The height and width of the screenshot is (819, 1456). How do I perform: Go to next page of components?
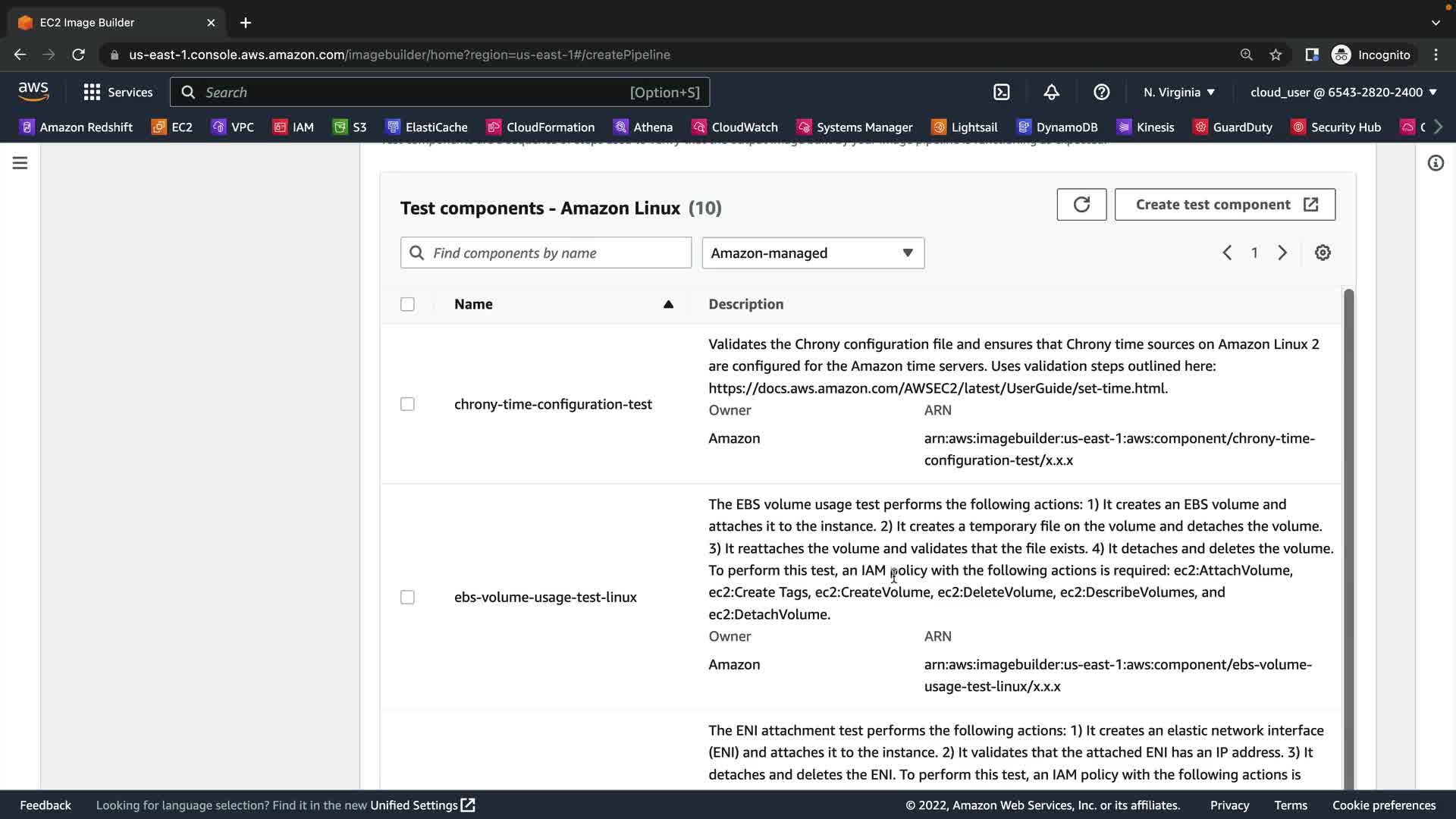(x=1282, y=253)
